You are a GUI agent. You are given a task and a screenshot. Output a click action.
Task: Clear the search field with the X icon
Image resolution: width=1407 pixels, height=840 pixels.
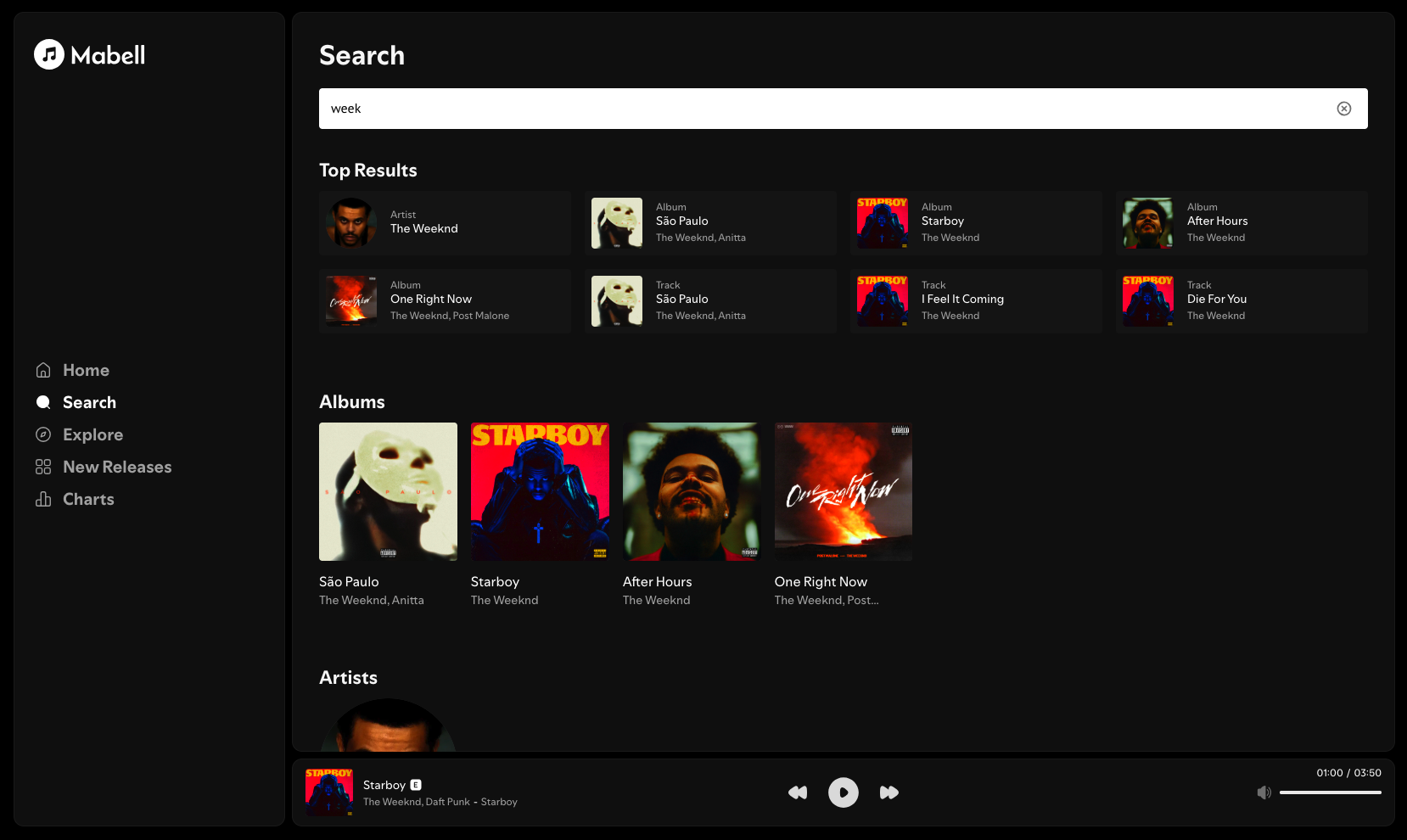pyautogui.click(x=1343, y=109)
